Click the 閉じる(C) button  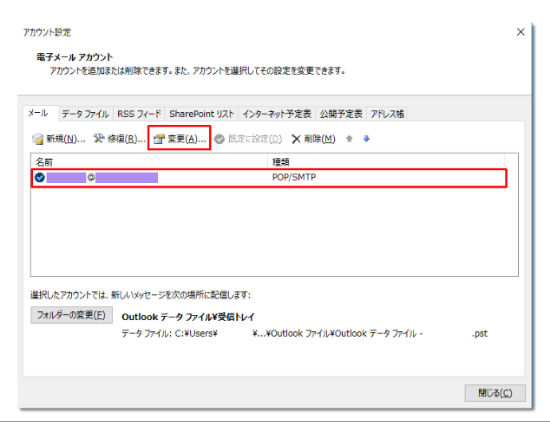495,393
